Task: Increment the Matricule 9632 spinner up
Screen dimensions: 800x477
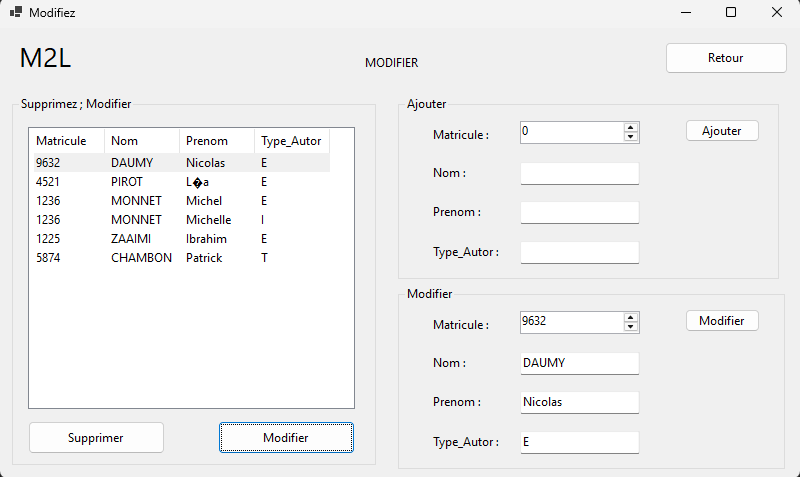Action: point(630,317)
